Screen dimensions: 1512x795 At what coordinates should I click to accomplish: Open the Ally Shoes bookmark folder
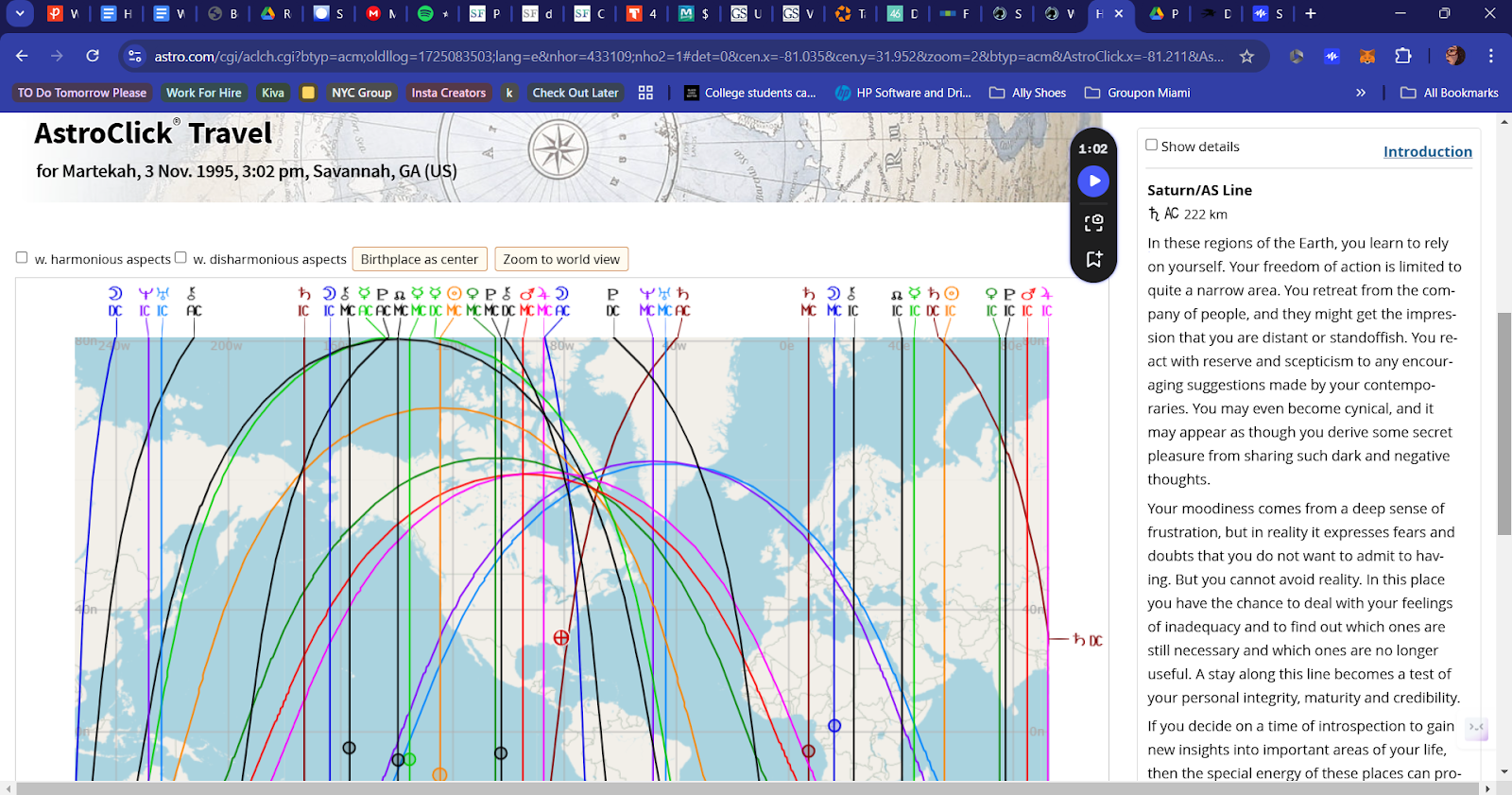click(x=1028, y=93)
